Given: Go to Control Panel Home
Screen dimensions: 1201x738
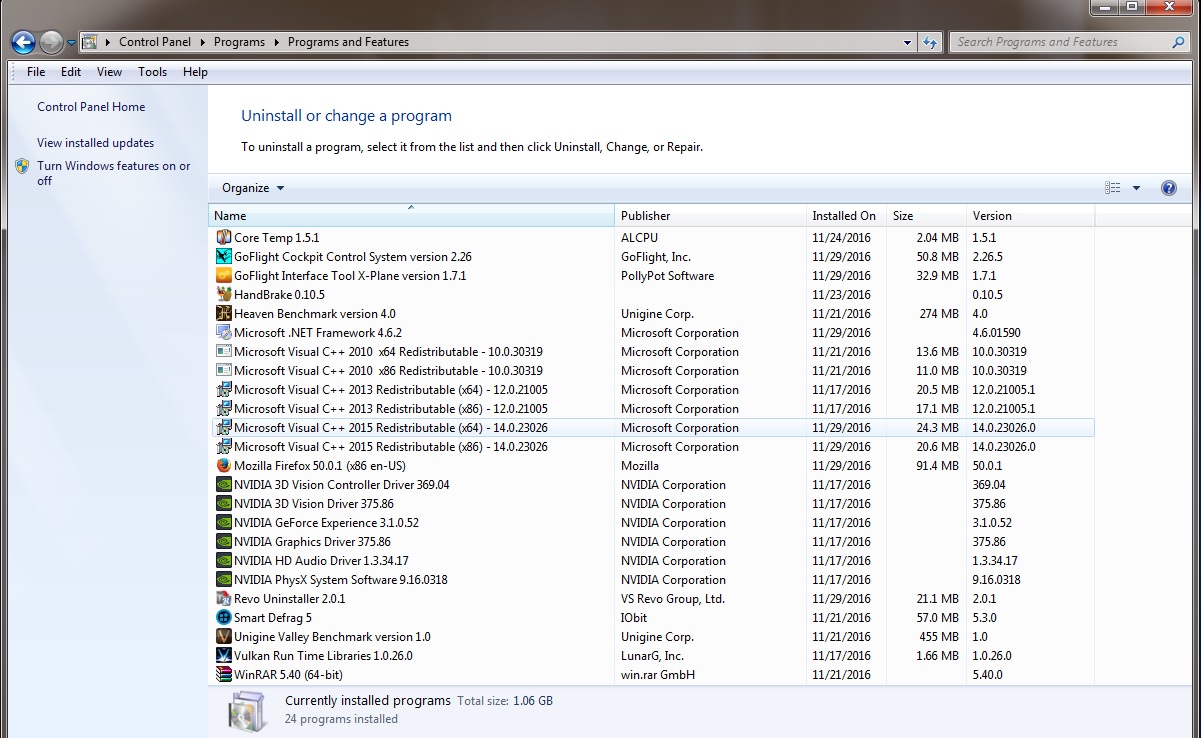Looking at the screenshot, I should pyautogui.click(x=91, y=107).
